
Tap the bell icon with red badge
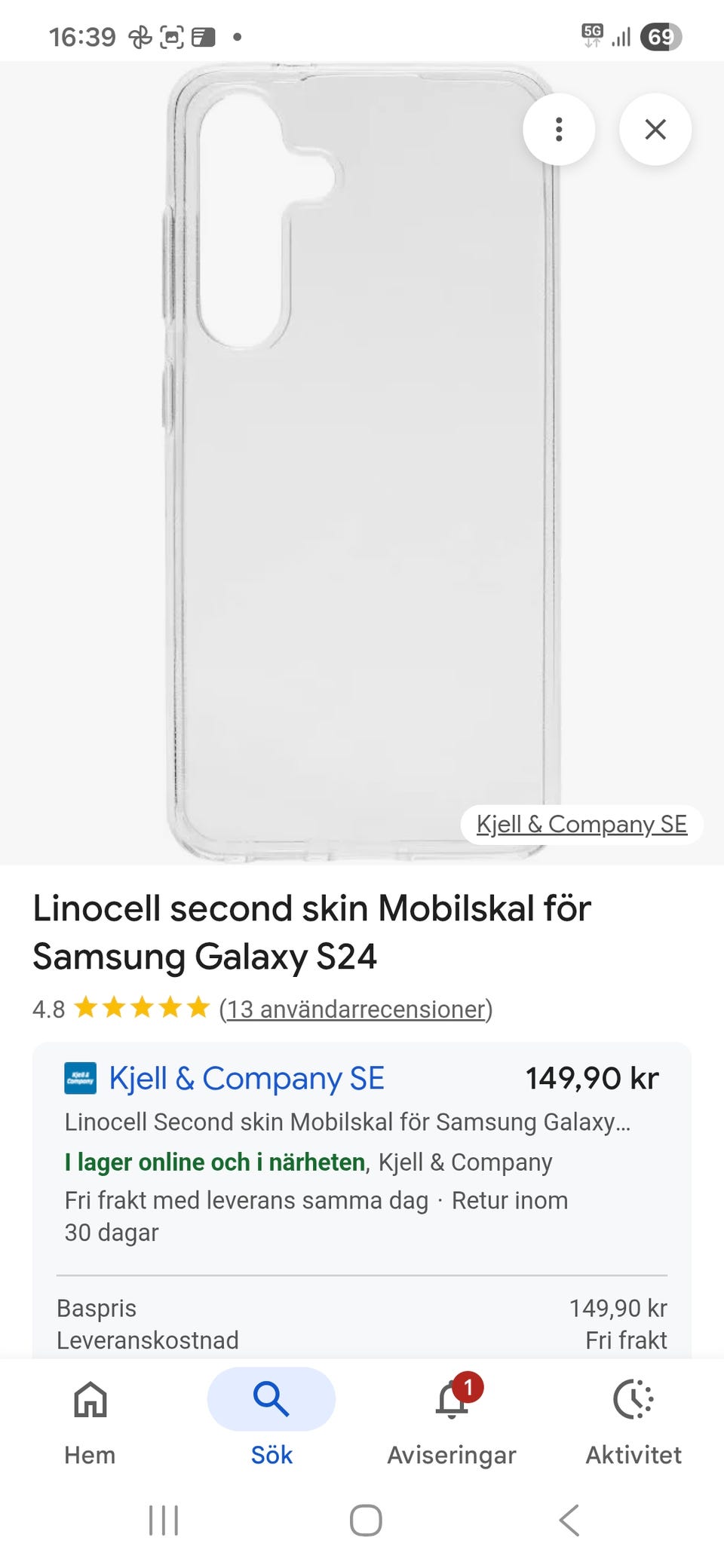point(453,1399)
